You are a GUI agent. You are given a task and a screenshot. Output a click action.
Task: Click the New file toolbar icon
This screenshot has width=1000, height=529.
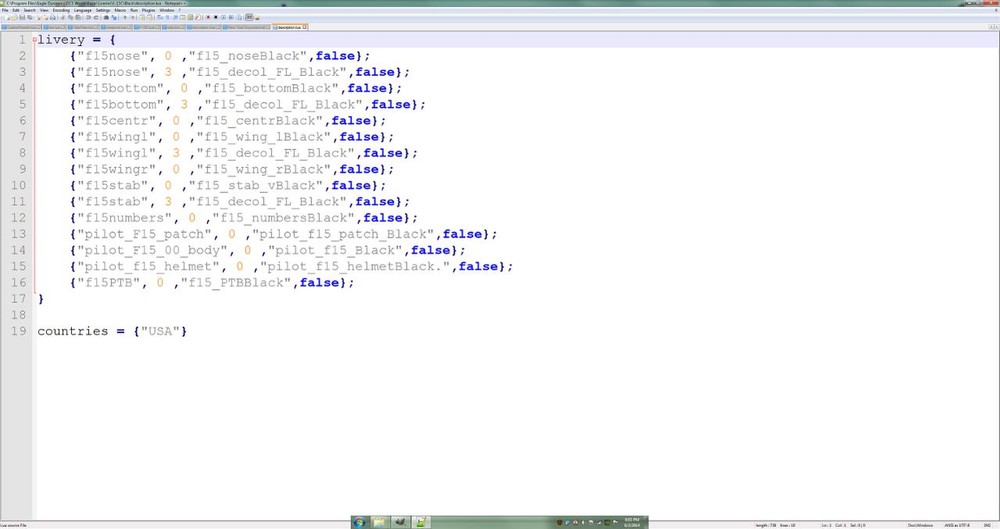coord(7,17)
